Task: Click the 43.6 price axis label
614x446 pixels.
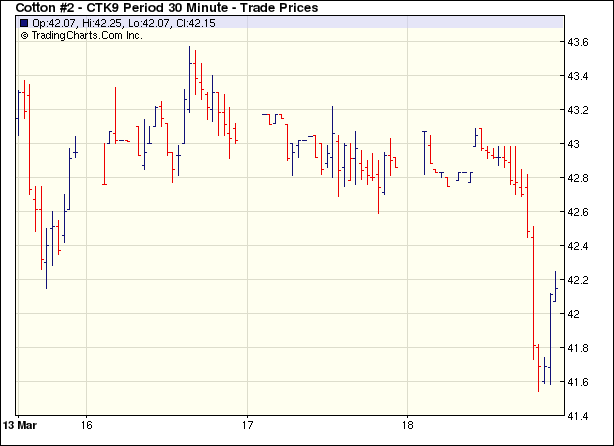Action: pos(578,42)
